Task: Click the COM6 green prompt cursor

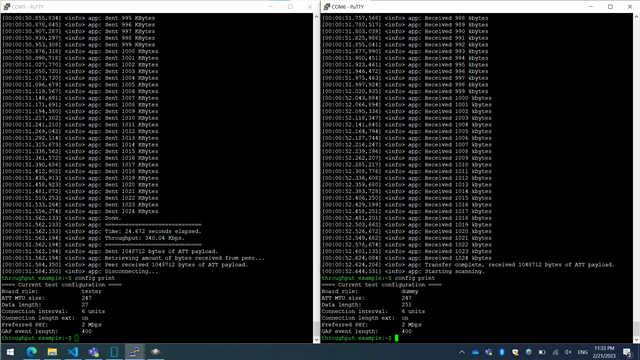Action: point(396,338)
